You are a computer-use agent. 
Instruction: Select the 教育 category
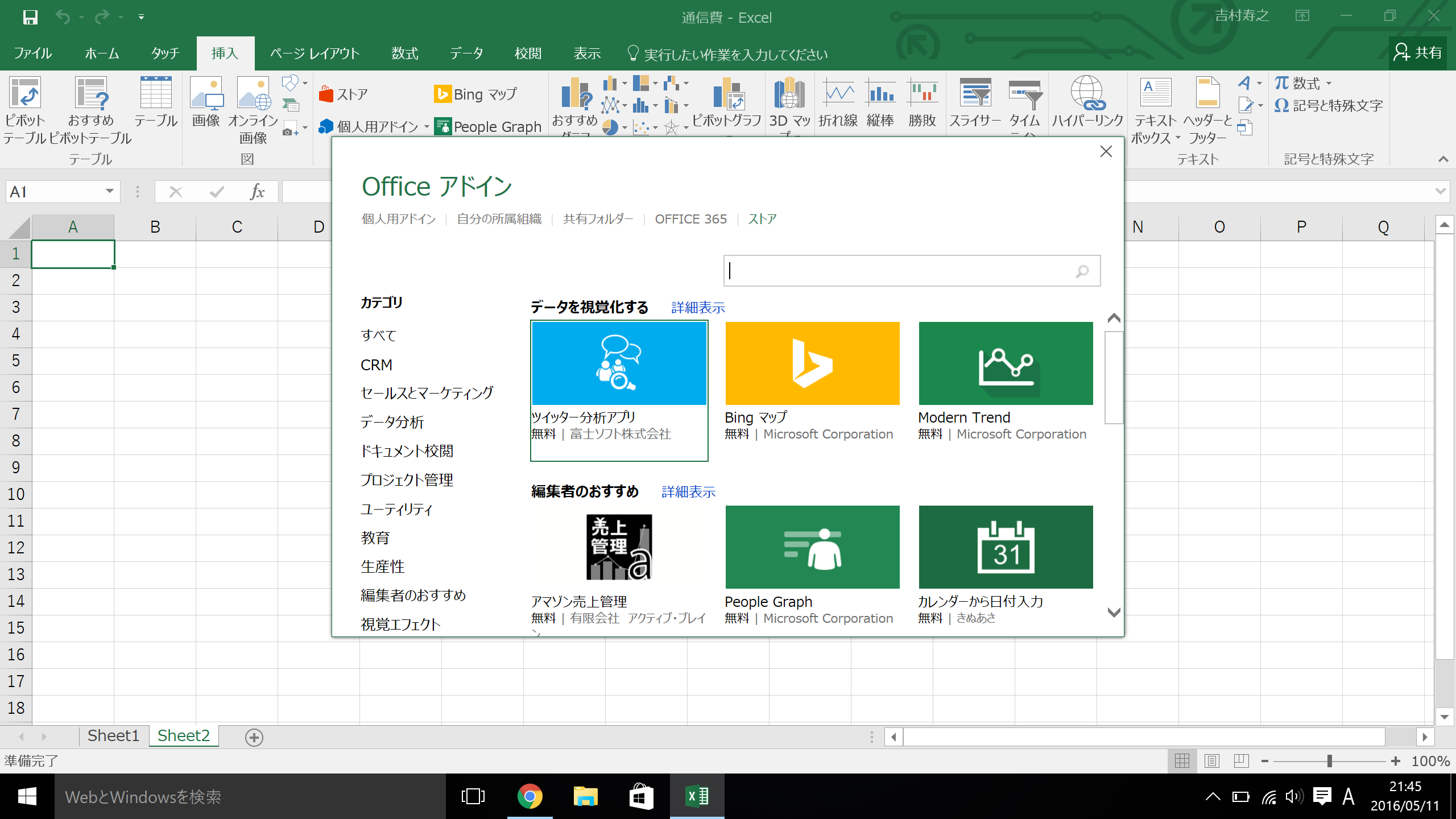click(375, 537)
